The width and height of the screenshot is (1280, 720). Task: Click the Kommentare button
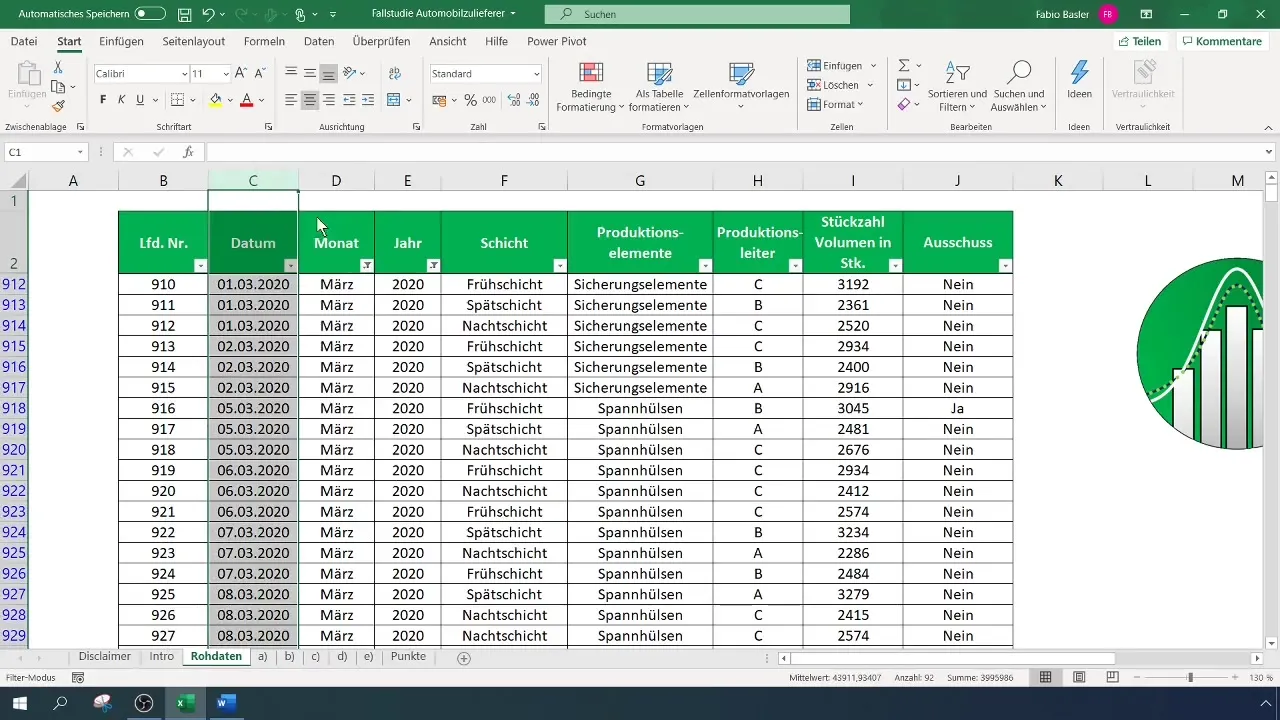tap(1222, 41)
